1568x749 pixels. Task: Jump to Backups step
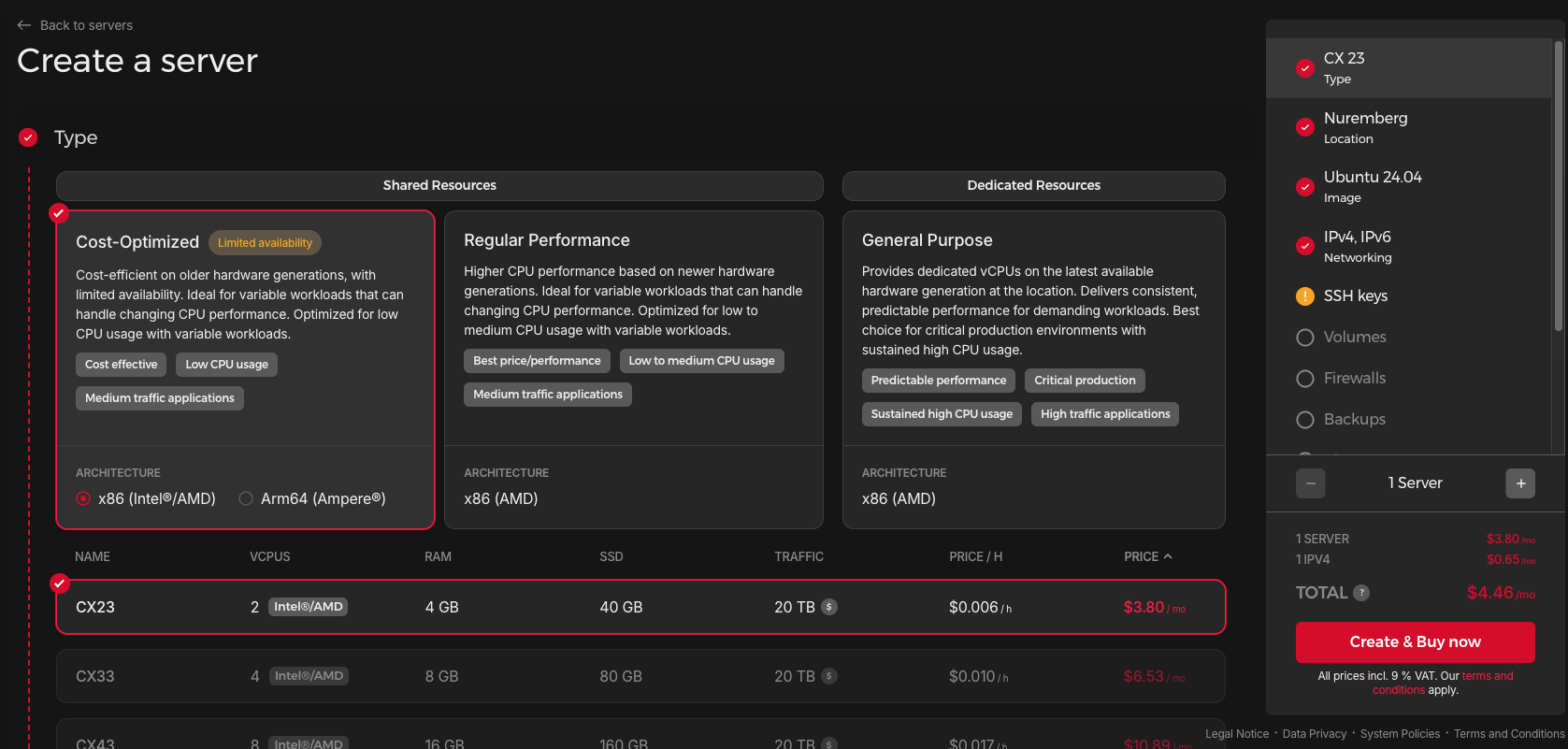[x=1408, y=419]
